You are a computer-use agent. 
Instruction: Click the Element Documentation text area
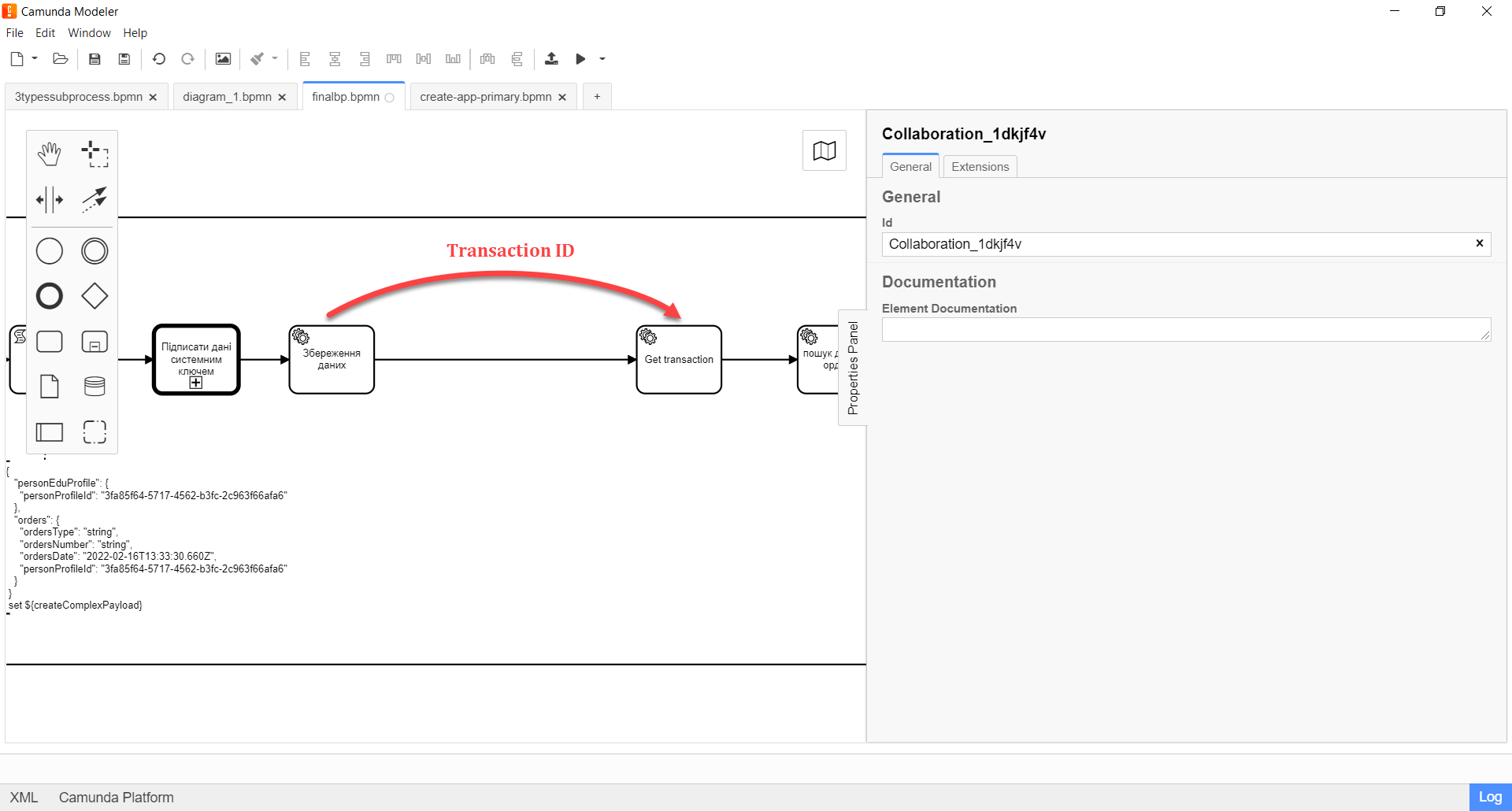coord(1187,330)
